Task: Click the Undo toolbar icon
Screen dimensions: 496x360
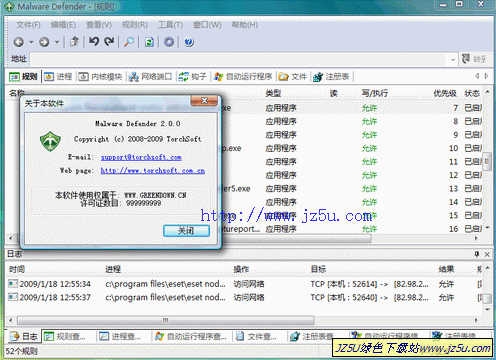Action: [94, 42]
